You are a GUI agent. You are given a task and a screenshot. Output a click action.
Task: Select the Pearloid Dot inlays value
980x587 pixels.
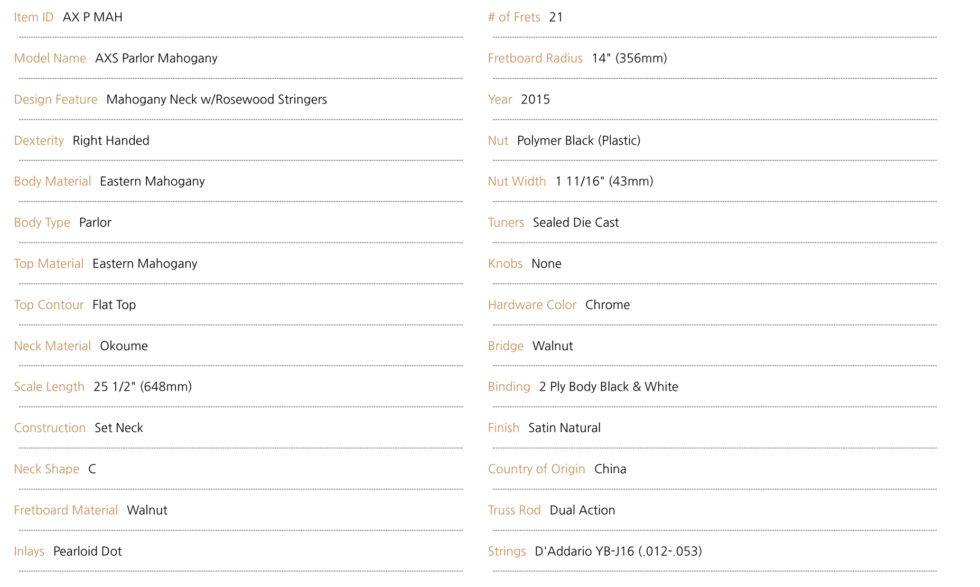[x=88, y=551]
